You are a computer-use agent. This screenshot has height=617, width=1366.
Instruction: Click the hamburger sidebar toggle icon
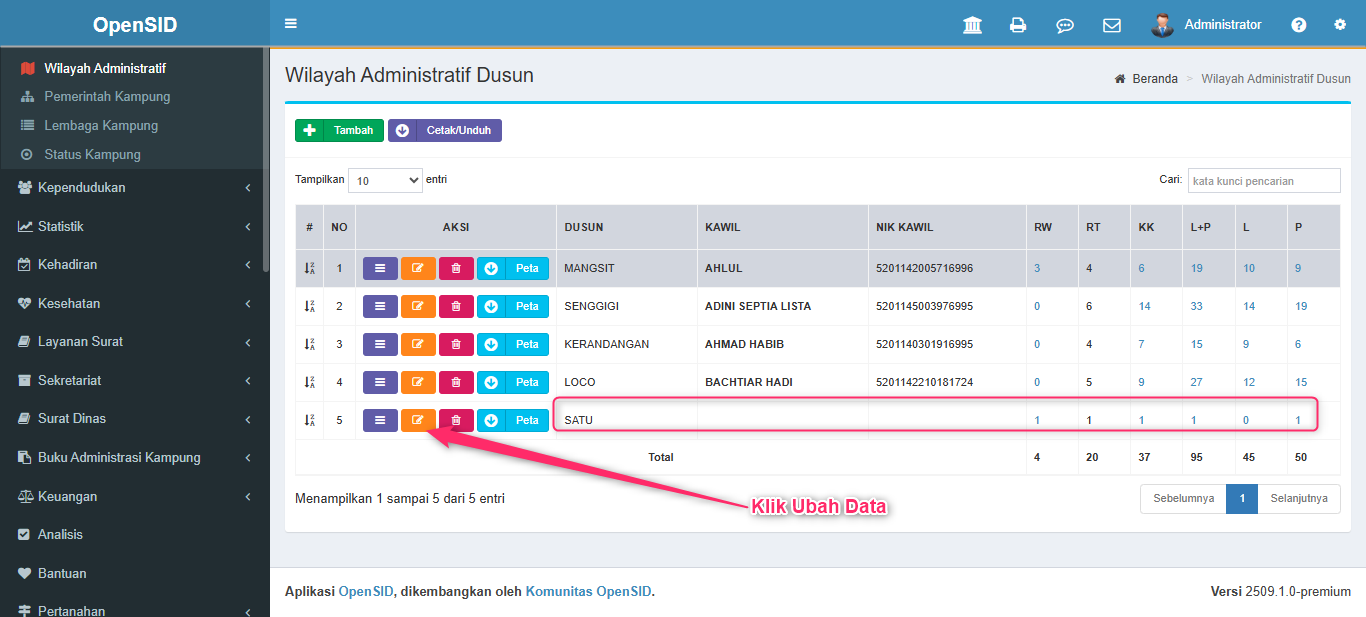point(291,24)
